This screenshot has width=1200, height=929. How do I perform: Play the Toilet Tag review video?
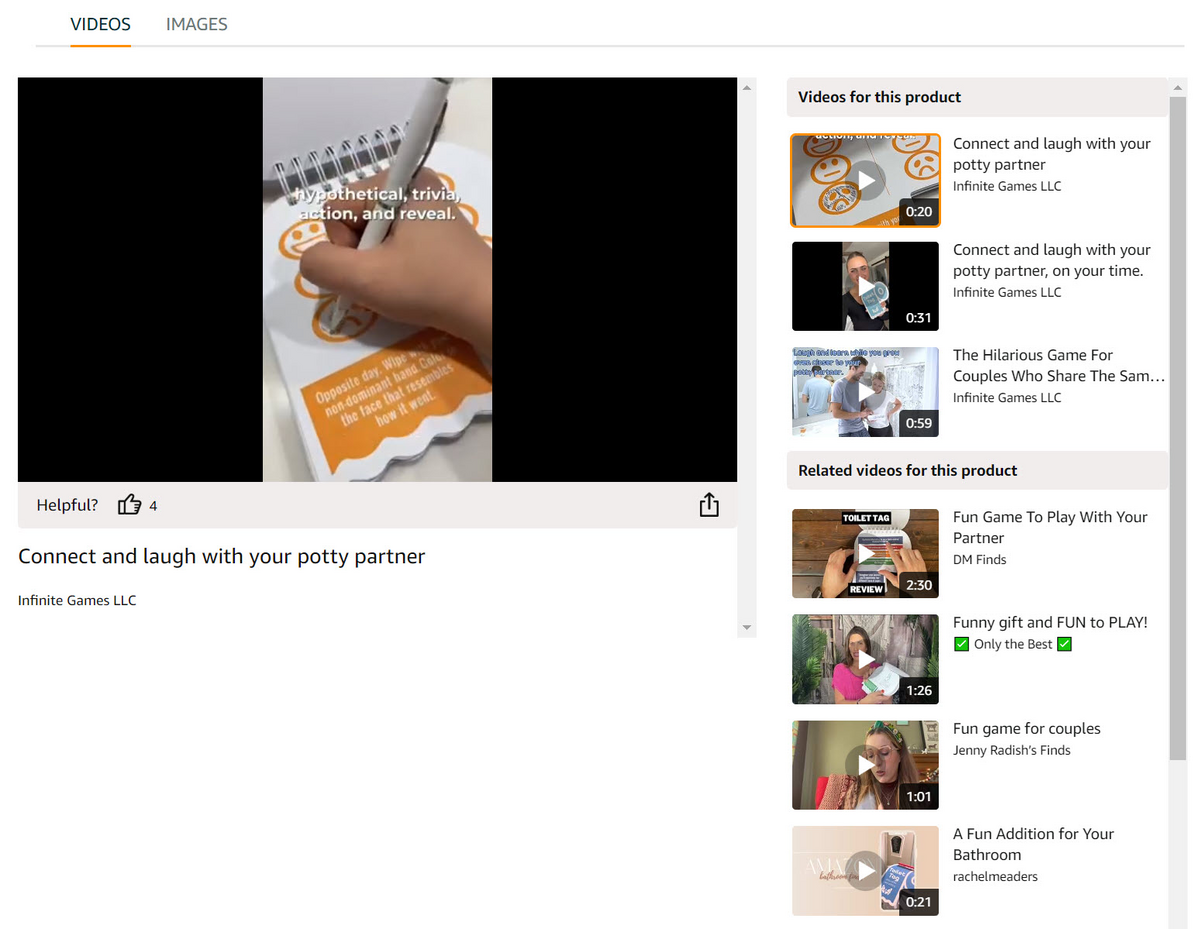click(x=865, y=554)
